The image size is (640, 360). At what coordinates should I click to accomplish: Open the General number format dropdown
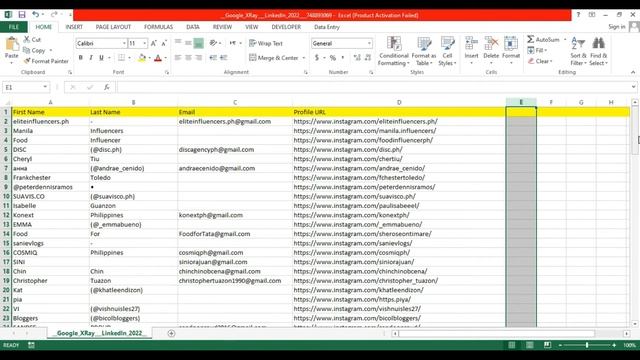pyautogui.click(x=369, y=43)
